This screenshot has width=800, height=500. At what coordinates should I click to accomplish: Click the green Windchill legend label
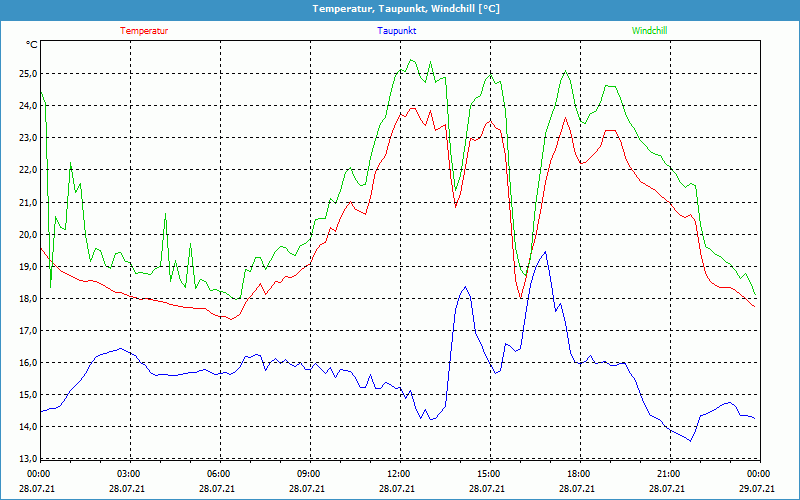tap(649, 31)
